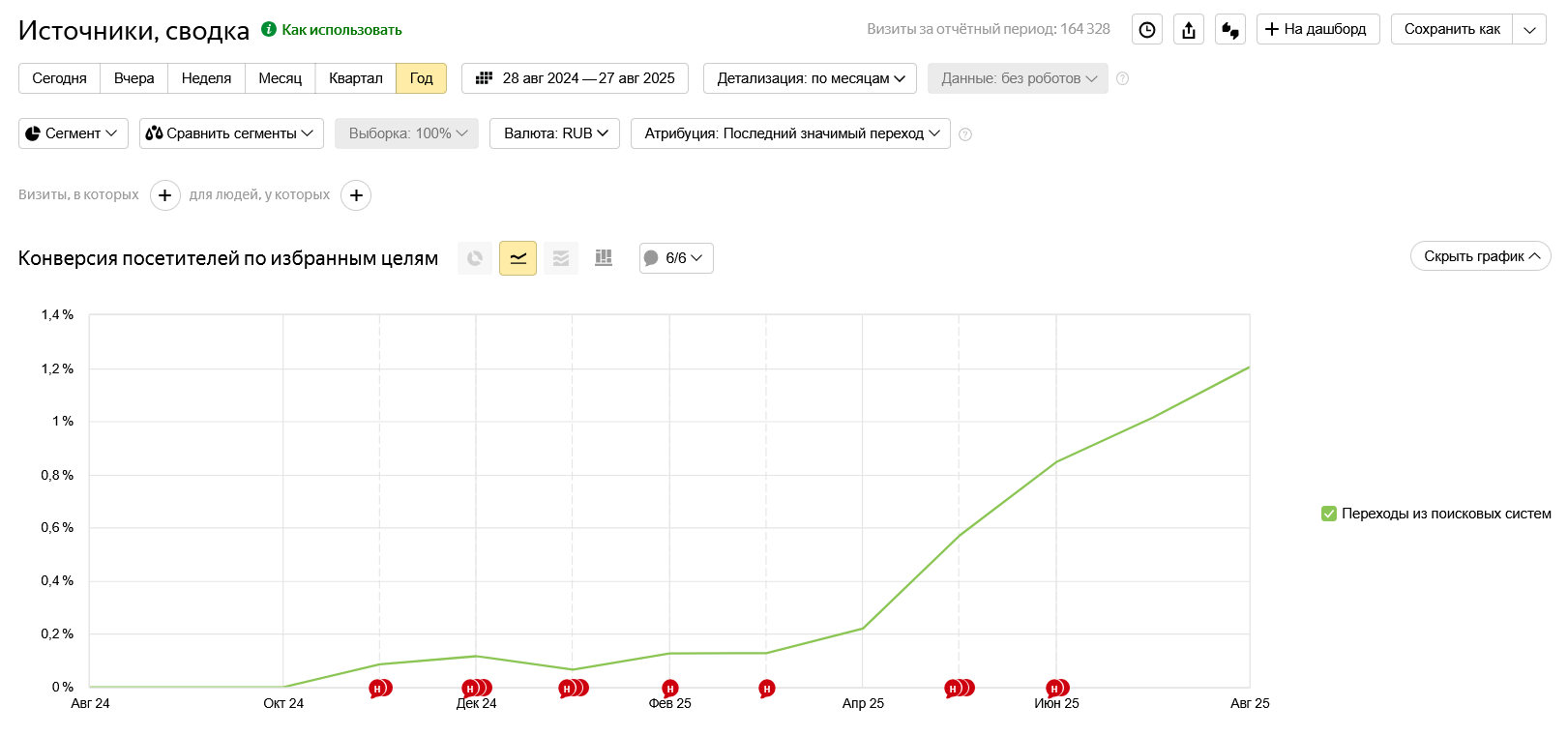Add a visit condition with plus icon
This screenshot has width=1568, height=736.
(165, 195)
